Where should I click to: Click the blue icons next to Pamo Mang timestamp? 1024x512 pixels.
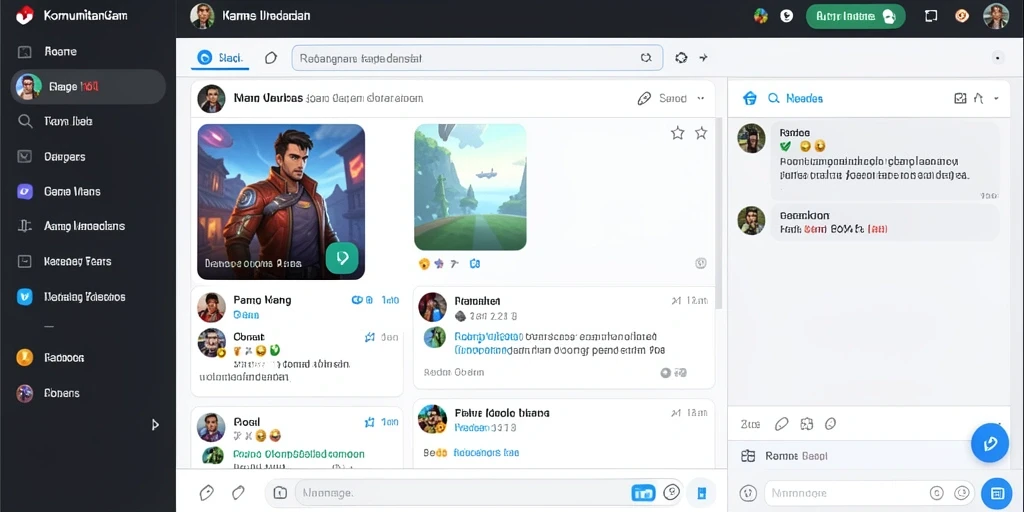click(362, 300)
